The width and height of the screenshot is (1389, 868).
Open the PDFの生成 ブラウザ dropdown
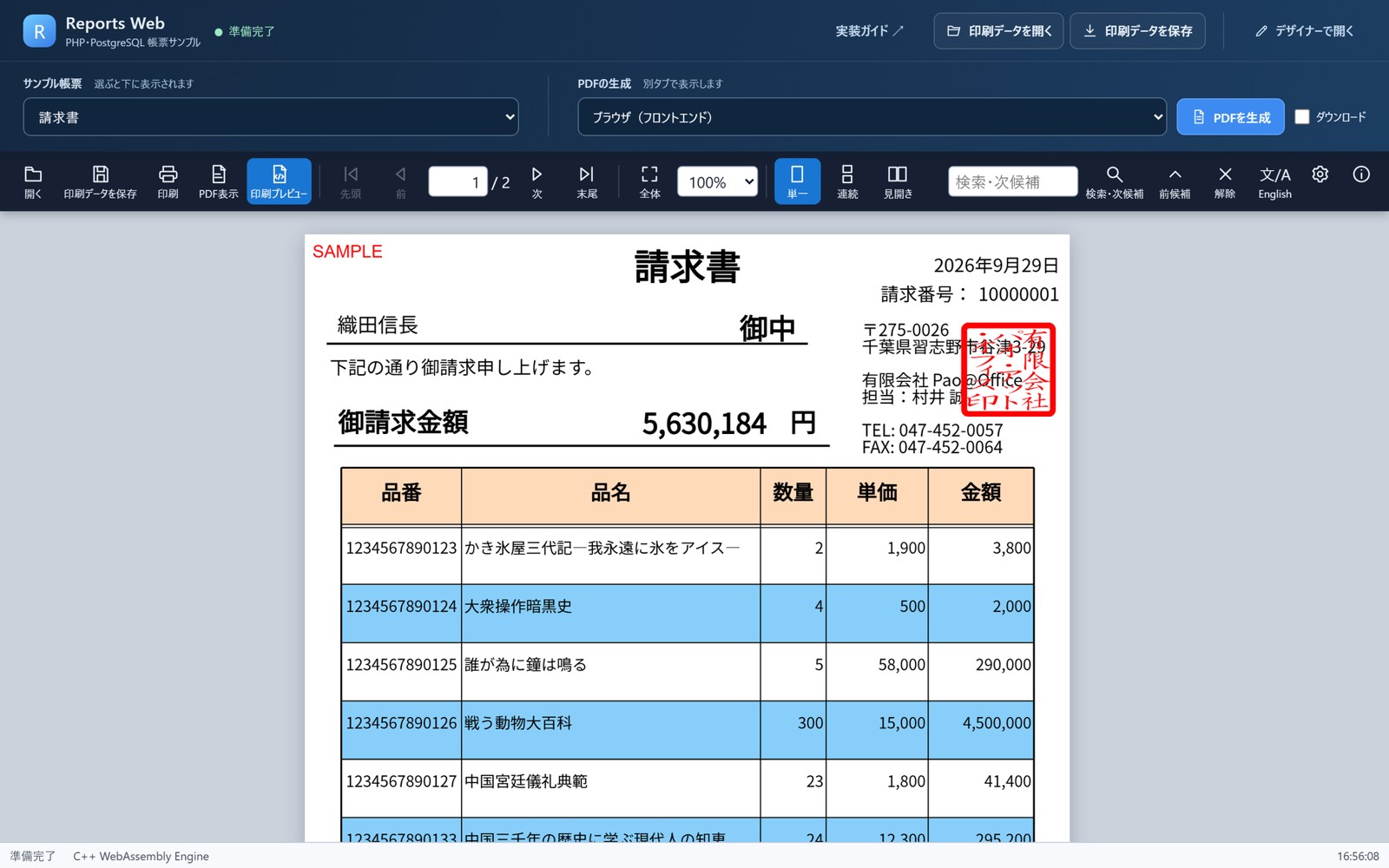pos(872,116)
